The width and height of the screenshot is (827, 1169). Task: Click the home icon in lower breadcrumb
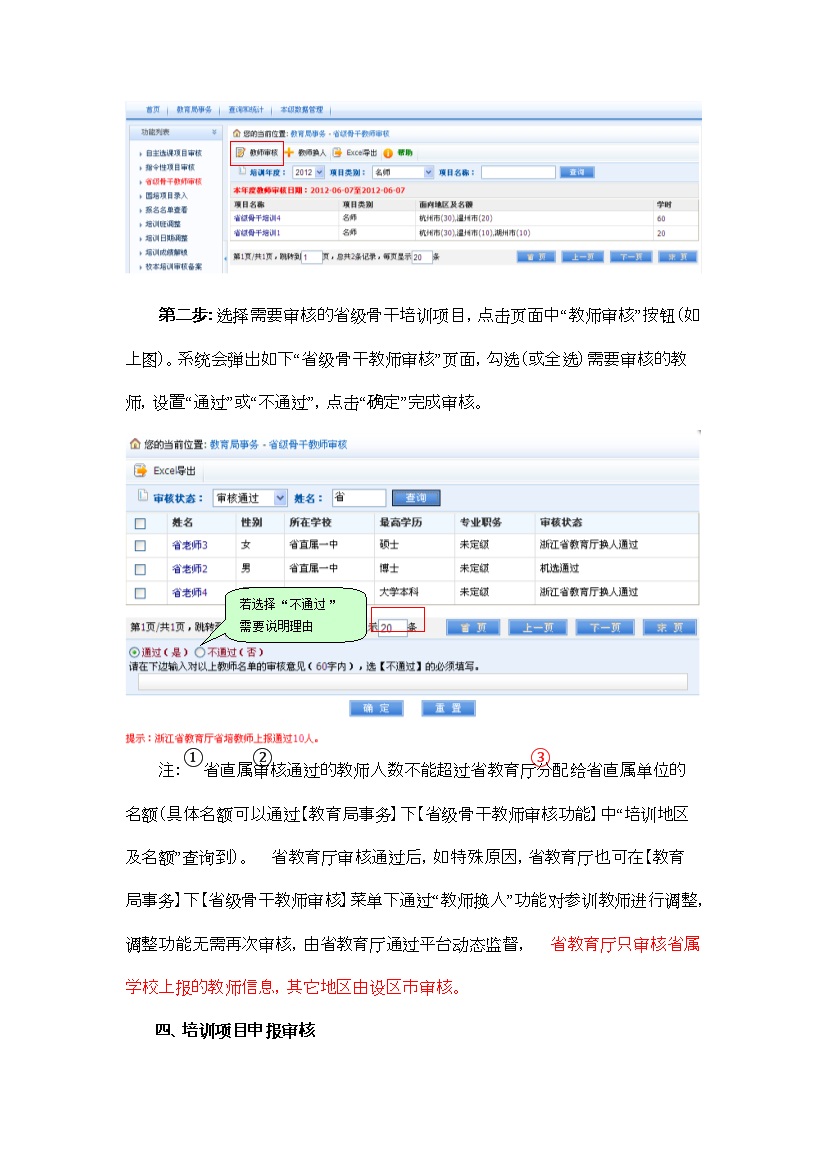tap(135, 443)
